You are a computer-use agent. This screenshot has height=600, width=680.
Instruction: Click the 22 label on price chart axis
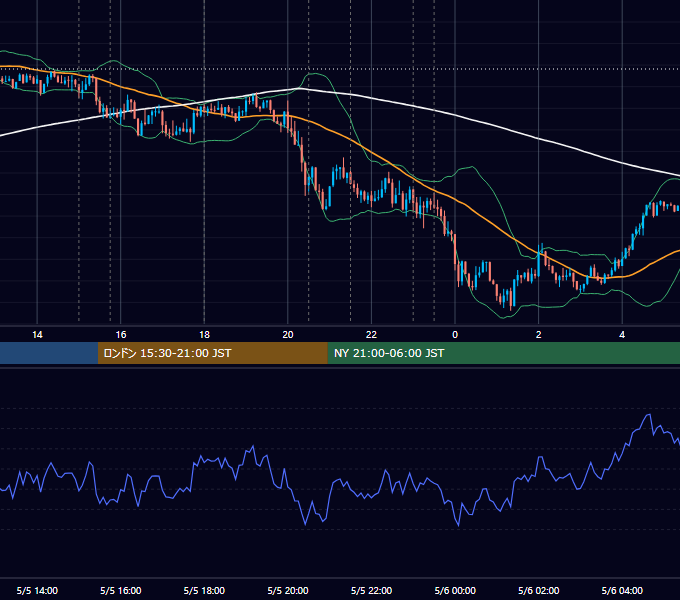coord(371,335)
